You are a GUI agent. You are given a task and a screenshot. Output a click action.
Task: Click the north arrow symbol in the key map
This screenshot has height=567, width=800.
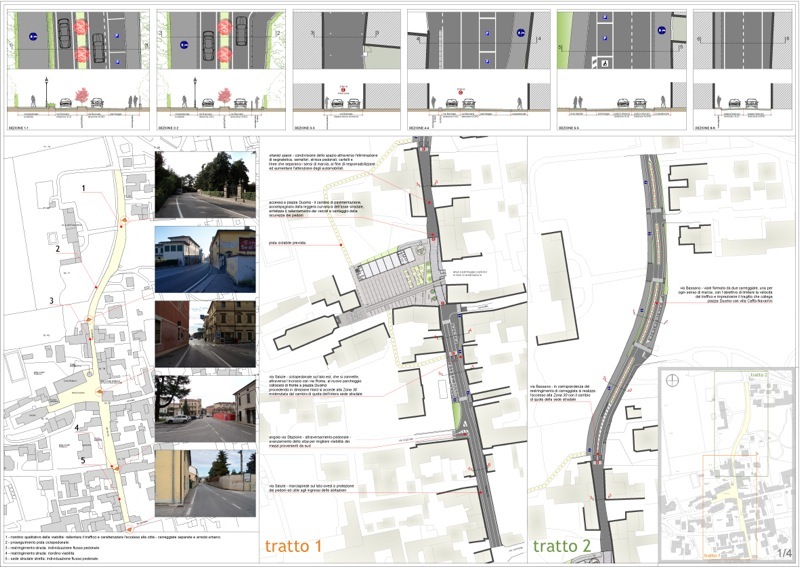pos(672,380)
